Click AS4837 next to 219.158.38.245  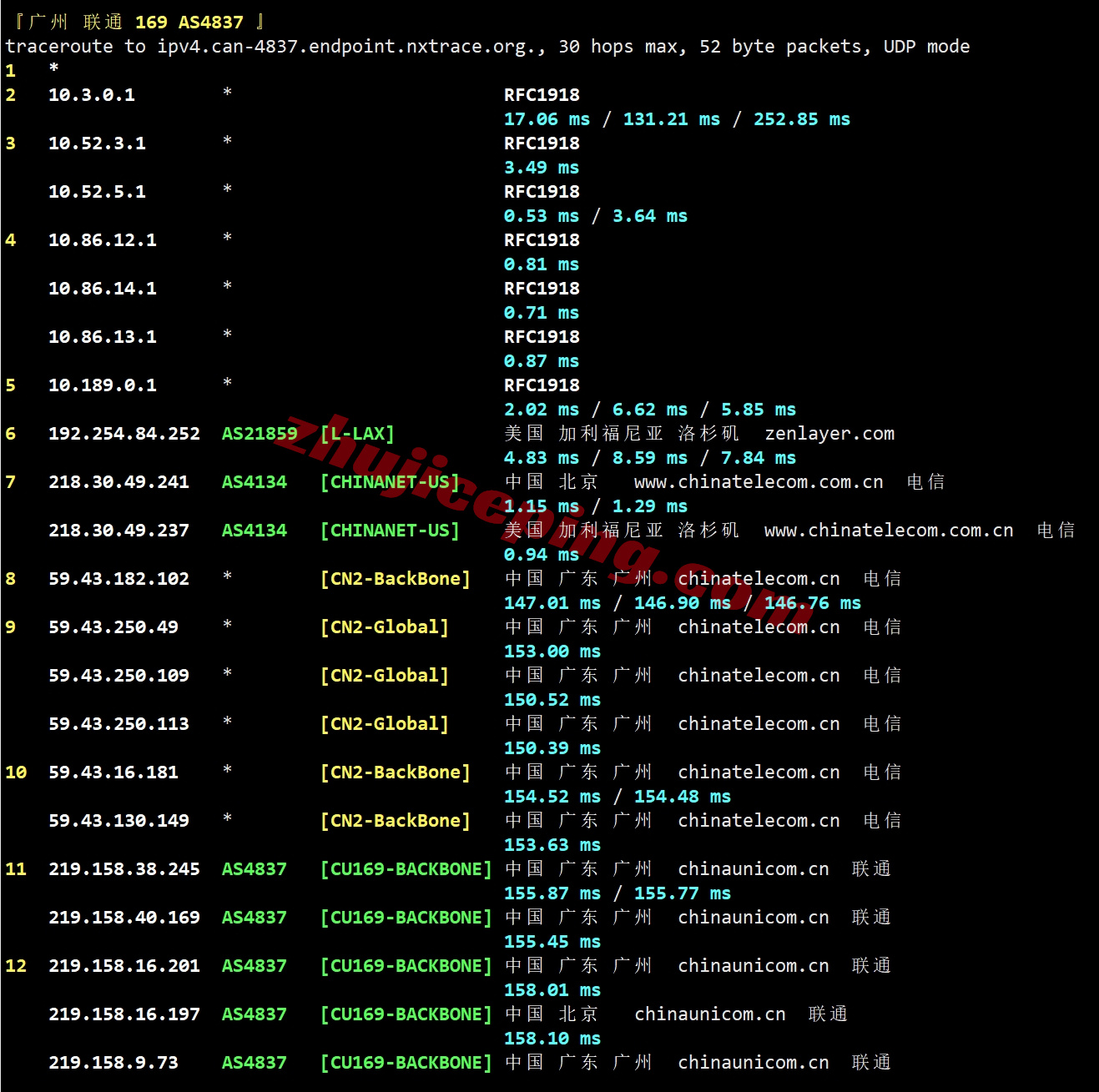pyautogui.click(x=255, y=869)
